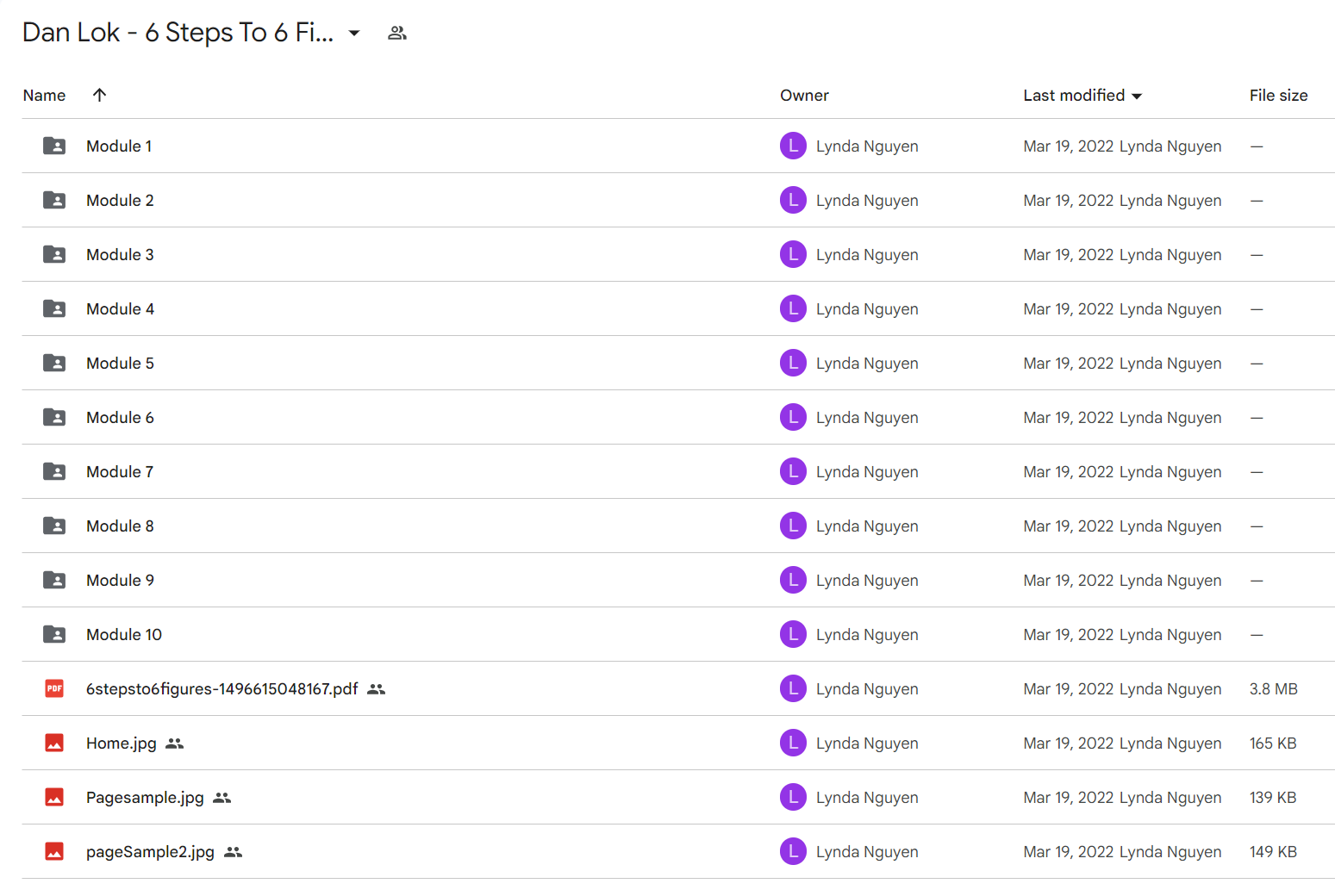Open 6stepsto6figures-1496615048167.pdf file name
The image size is (1335, 896).
pyautogui.click(x=221, y=689)
